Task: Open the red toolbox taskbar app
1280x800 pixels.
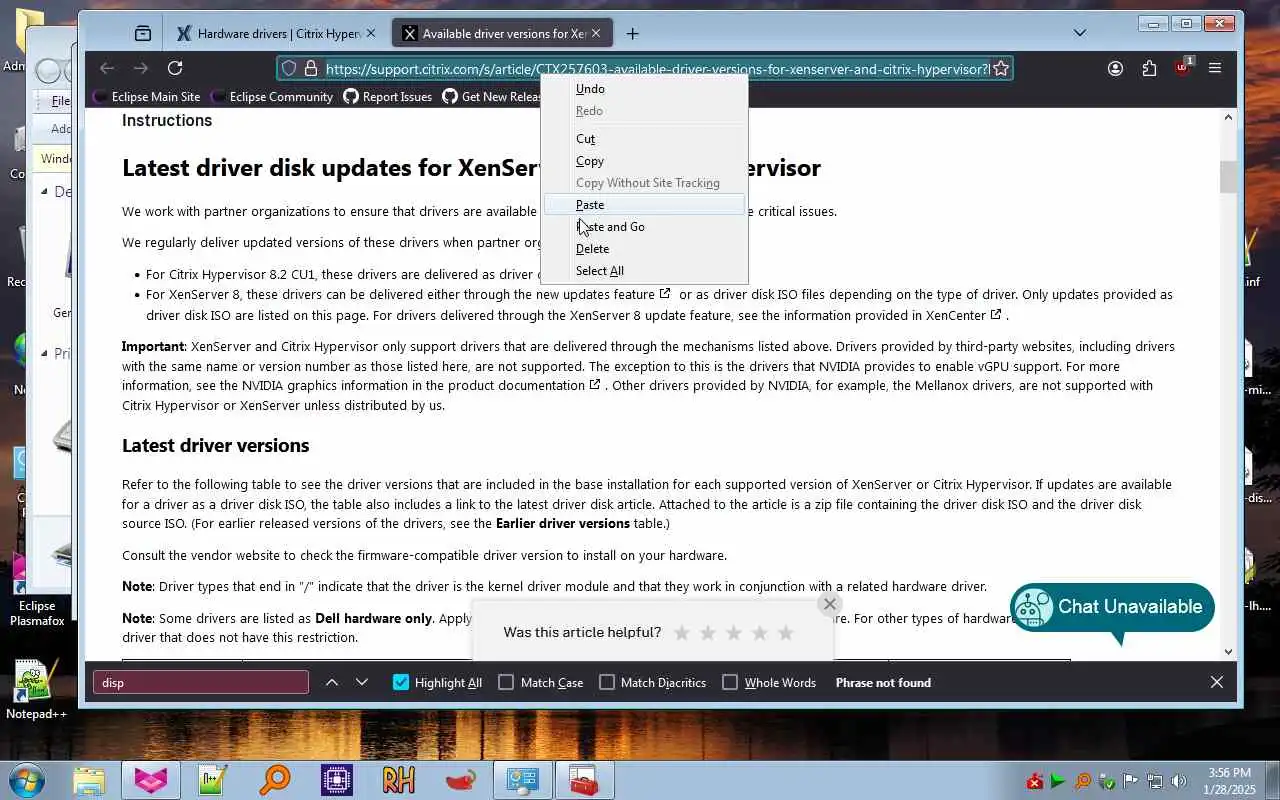Action: 584,780
